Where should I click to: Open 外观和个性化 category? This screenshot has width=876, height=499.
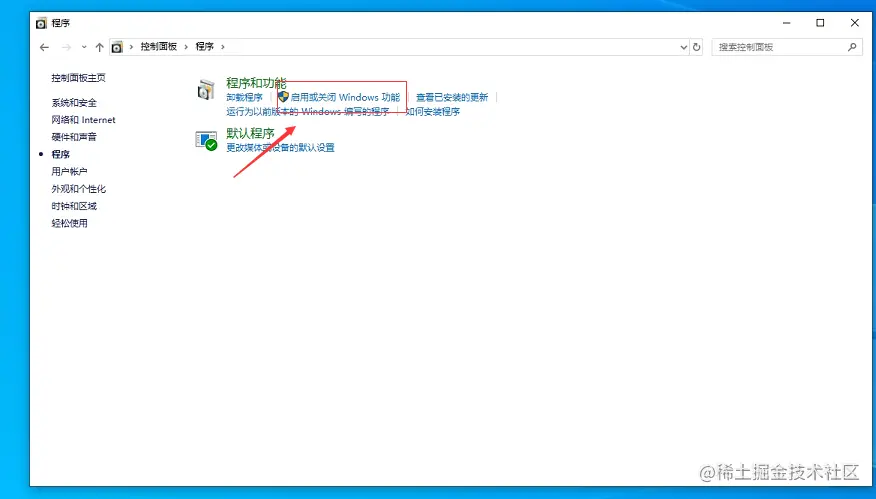click(x=78, y=189)
